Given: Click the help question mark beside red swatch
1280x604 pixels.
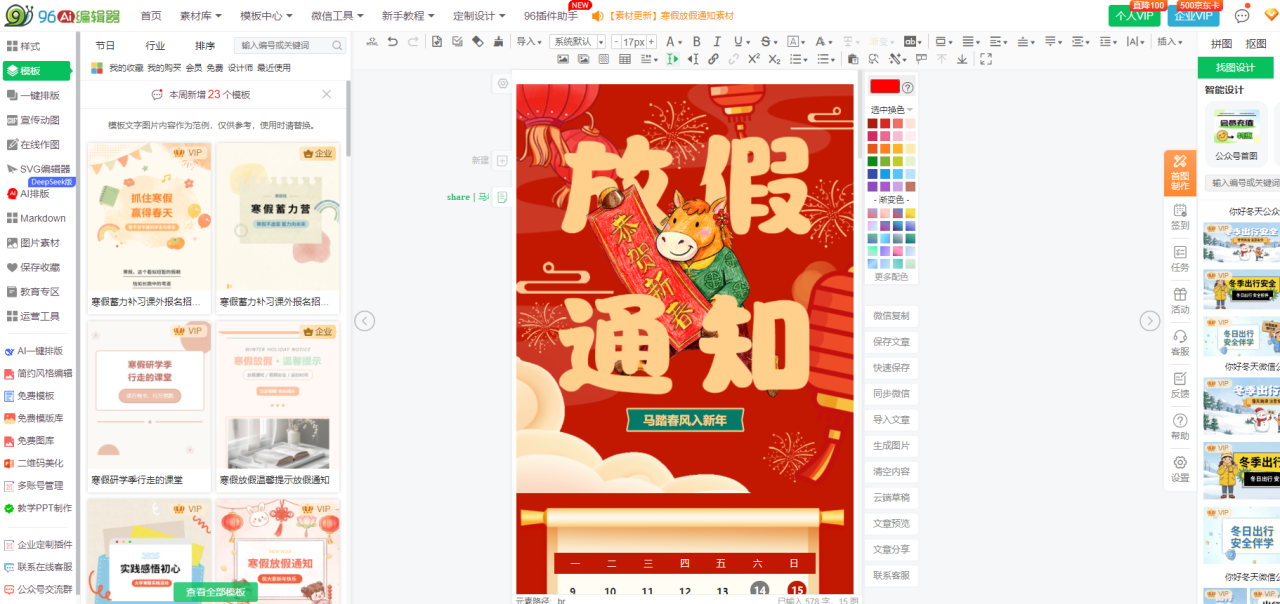Looking at the screenshot, I should 908,87.
